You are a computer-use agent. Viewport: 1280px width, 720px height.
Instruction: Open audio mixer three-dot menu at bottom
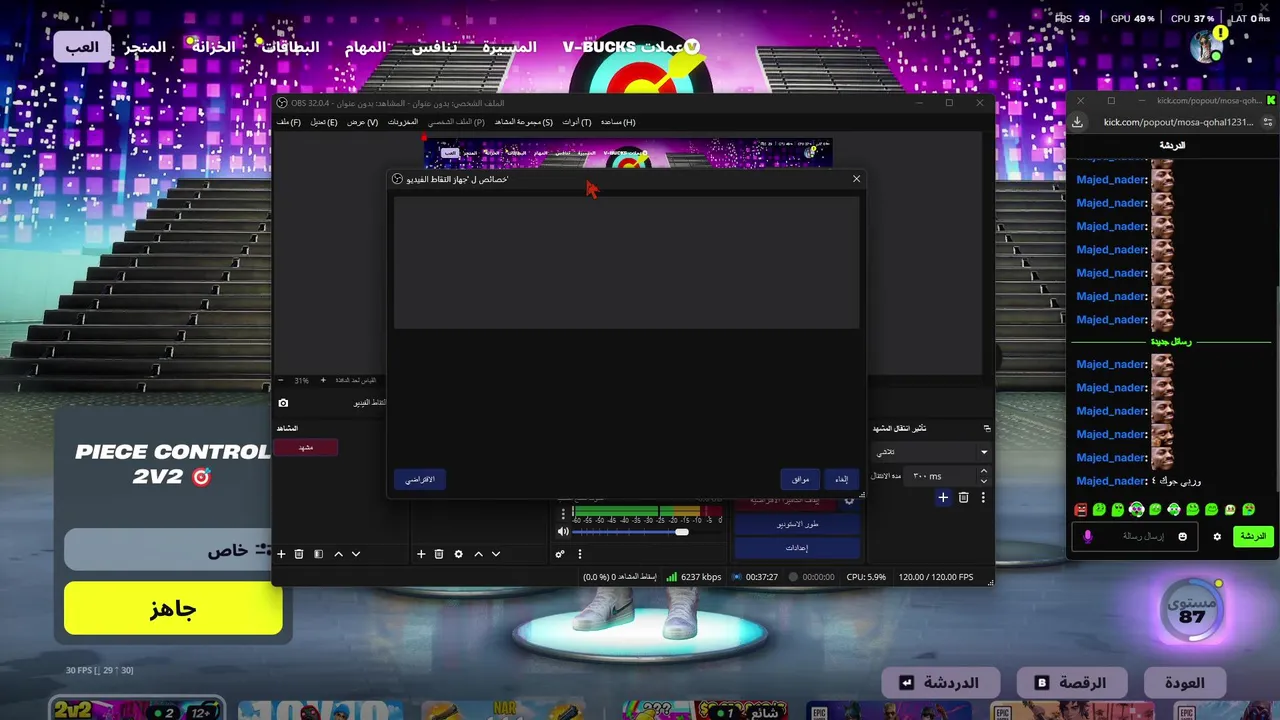coord(579,554)
